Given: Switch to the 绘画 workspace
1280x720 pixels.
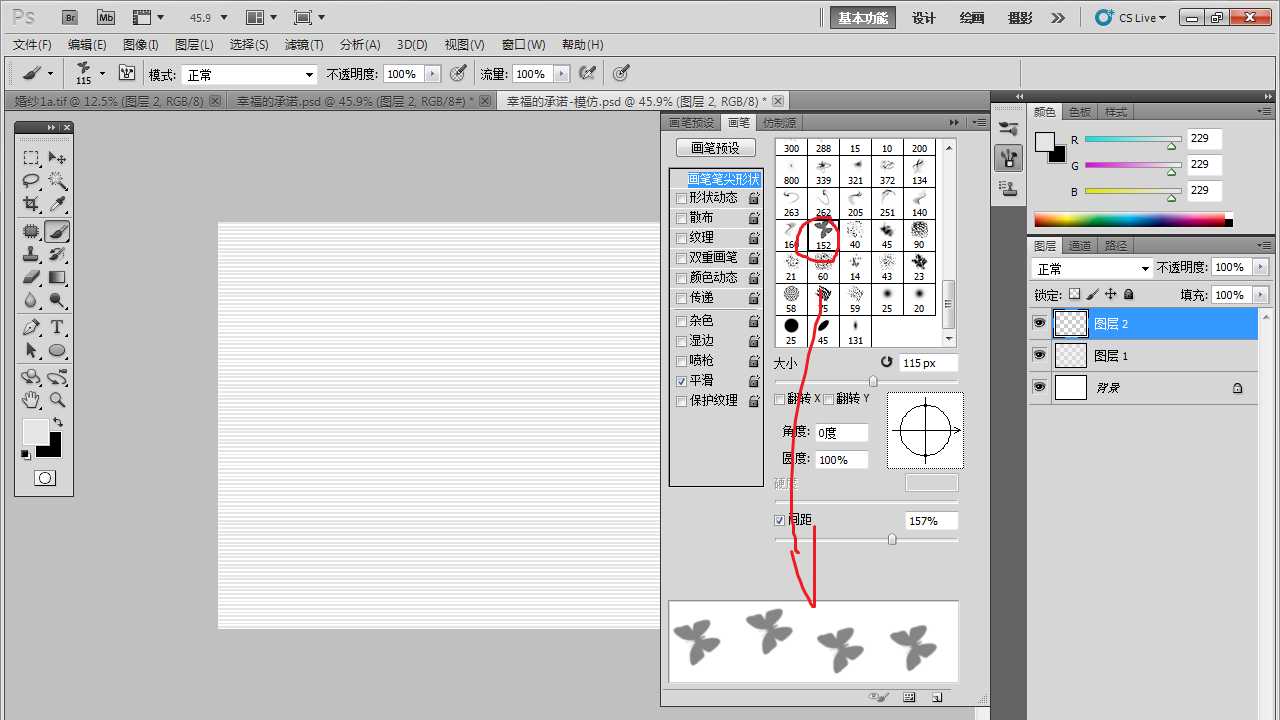Looking at the screenshot, I should point(971,17).
